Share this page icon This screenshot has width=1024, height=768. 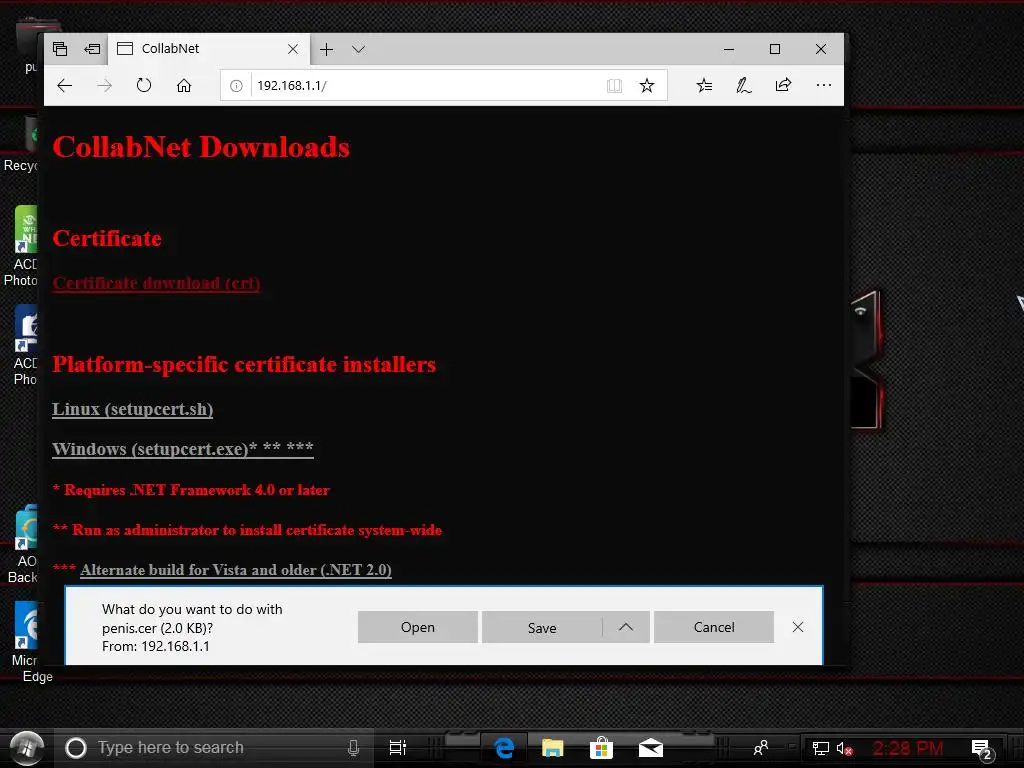(x=783, y=85)
